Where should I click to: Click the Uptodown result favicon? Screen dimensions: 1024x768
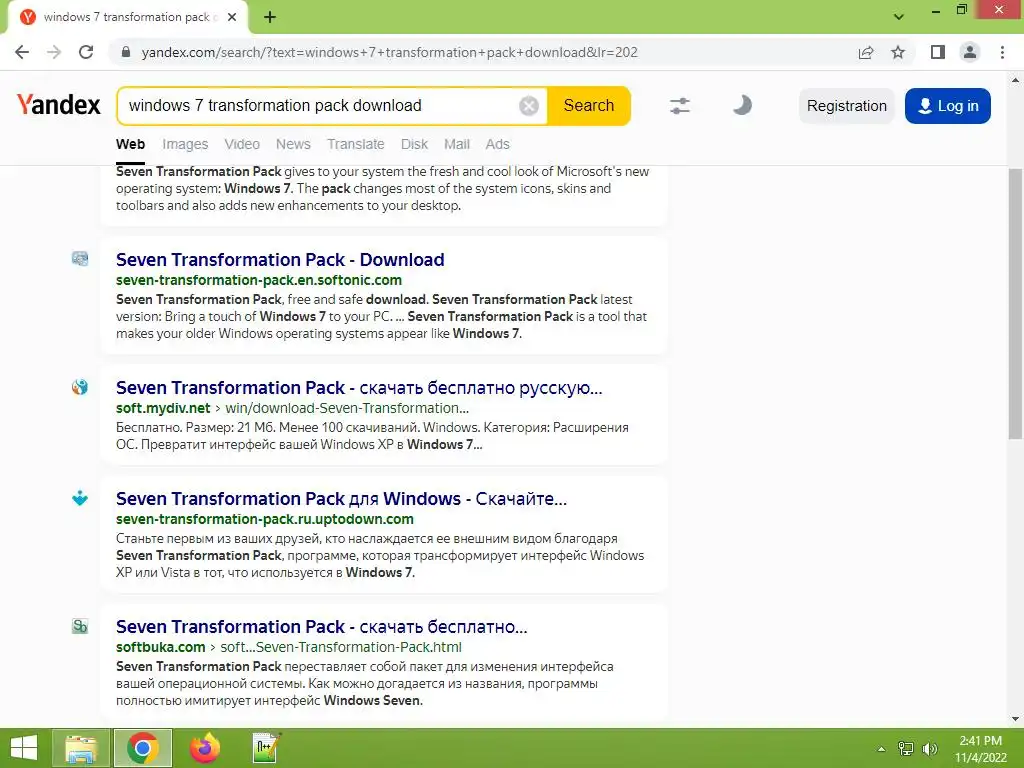click(x=80, y=498)
